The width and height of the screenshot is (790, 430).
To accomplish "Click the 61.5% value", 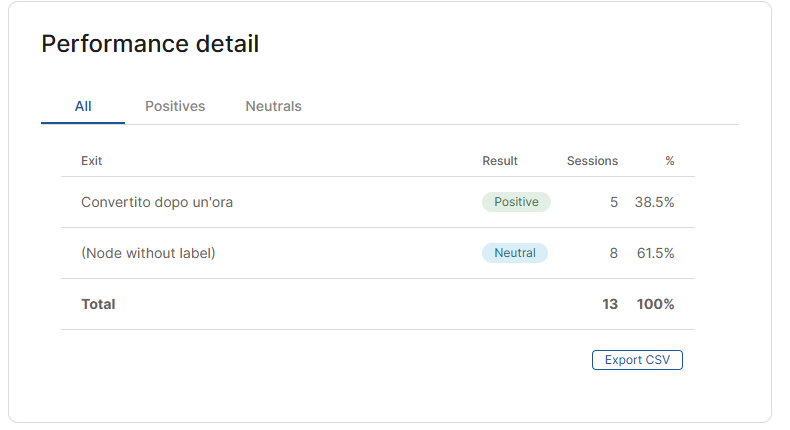I will (655, 253).
